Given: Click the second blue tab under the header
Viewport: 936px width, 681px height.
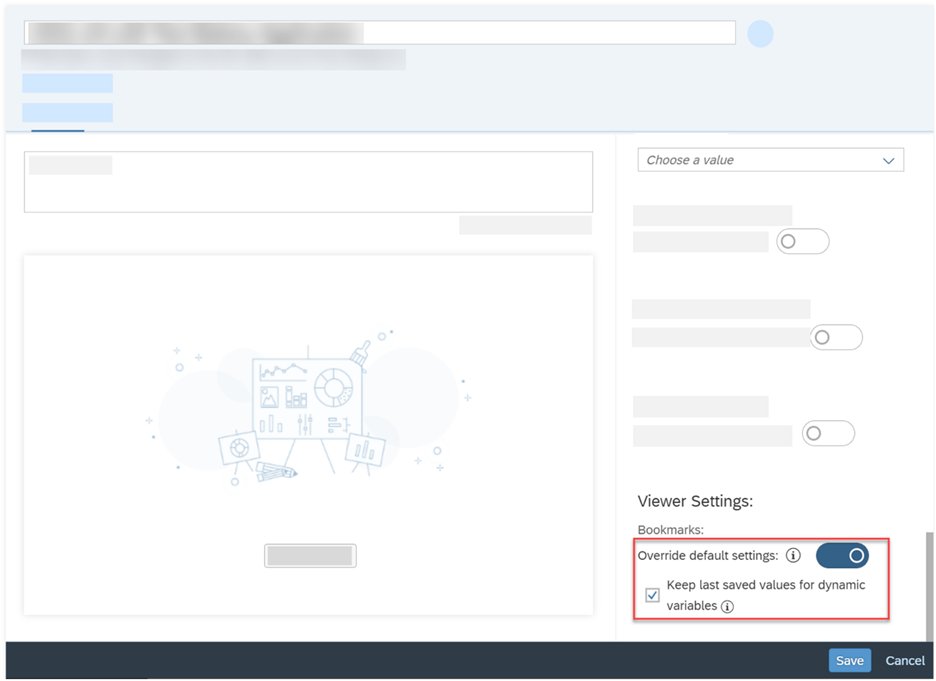Looking at the screenshot, I should point(67,112).
